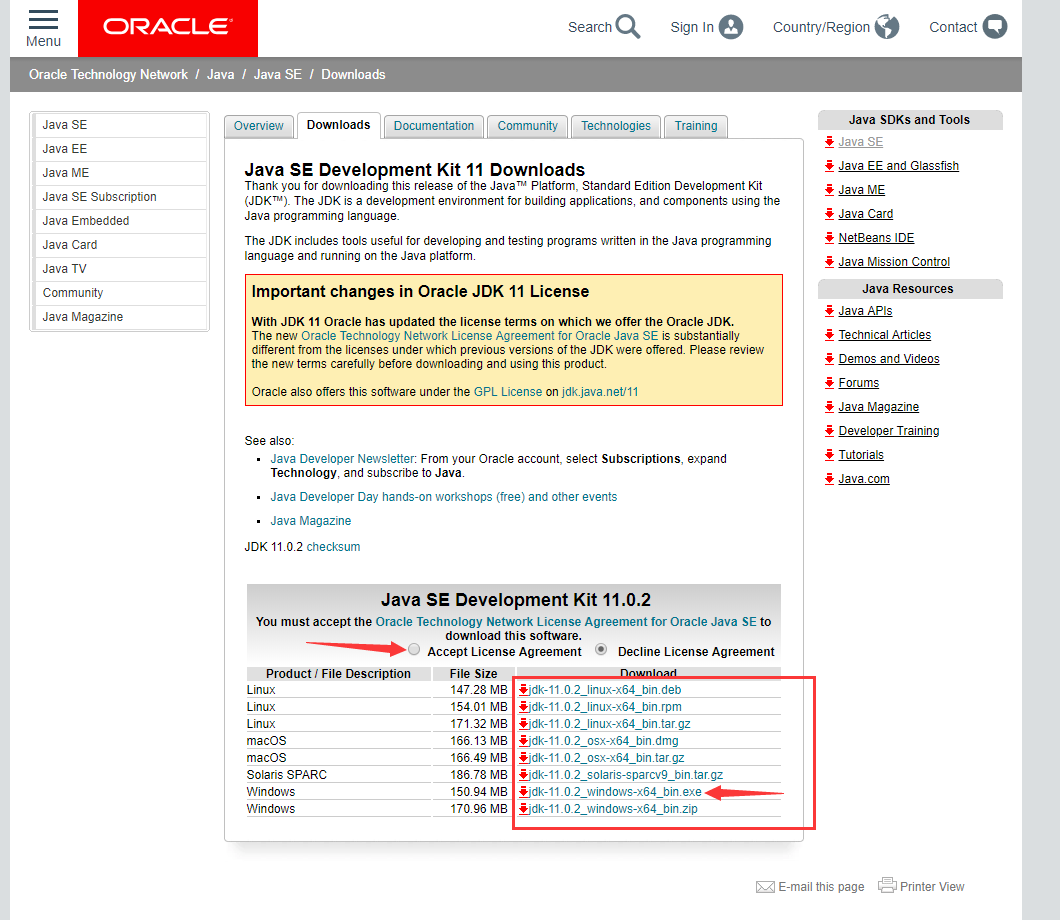This screenshot has width=1060, height=920.
Task: Download jdk-11.0.2_windows-x64_bin.exe file link
Action: click(615, 792)
